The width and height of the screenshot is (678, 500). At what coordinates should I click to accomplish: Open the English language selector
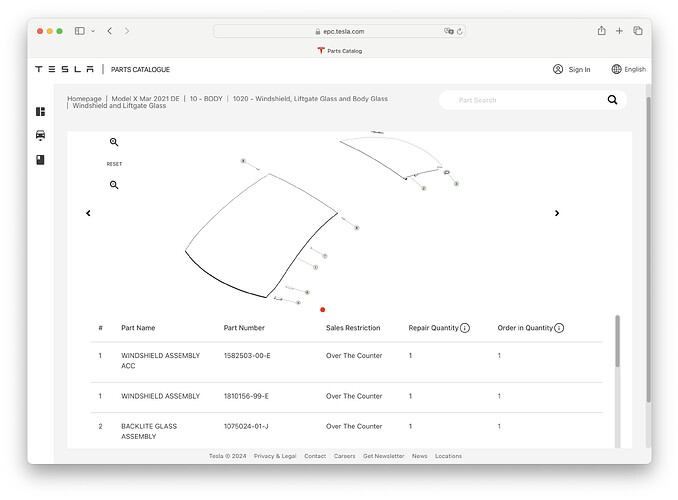tap(629, 69)
